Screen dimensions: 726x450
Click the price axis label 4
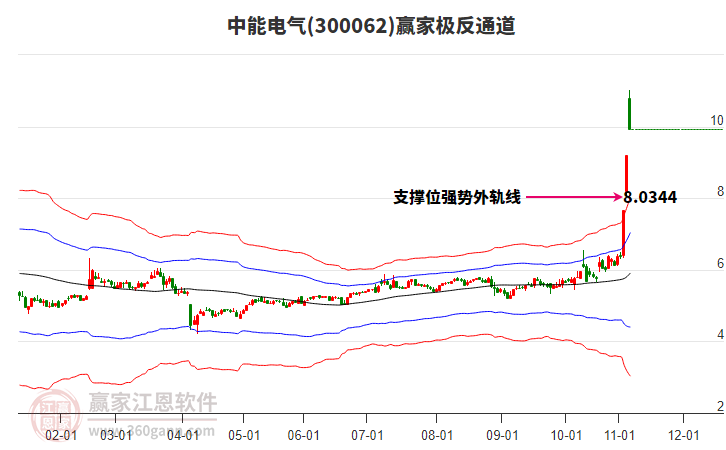720,334
